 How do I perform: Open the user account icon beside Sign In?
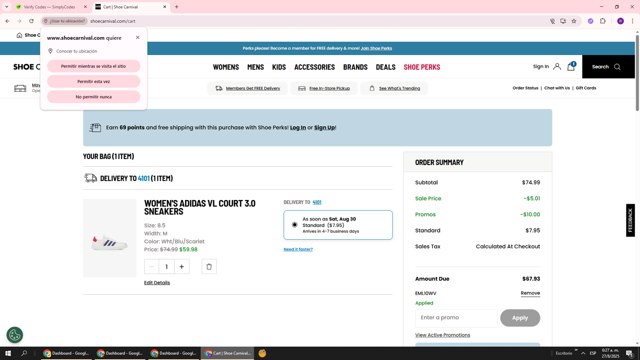(557, 67)
